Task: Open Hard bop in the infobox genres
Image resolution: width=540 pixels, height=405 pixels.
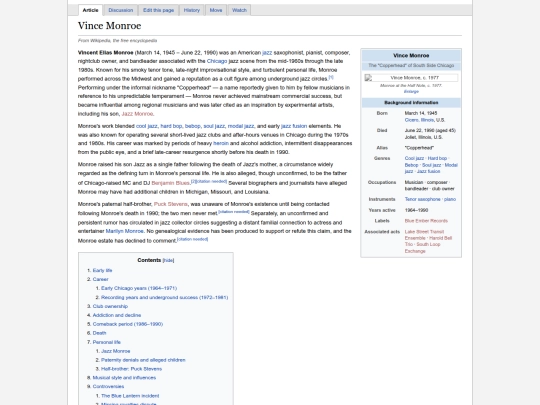Action: [437, 158]
